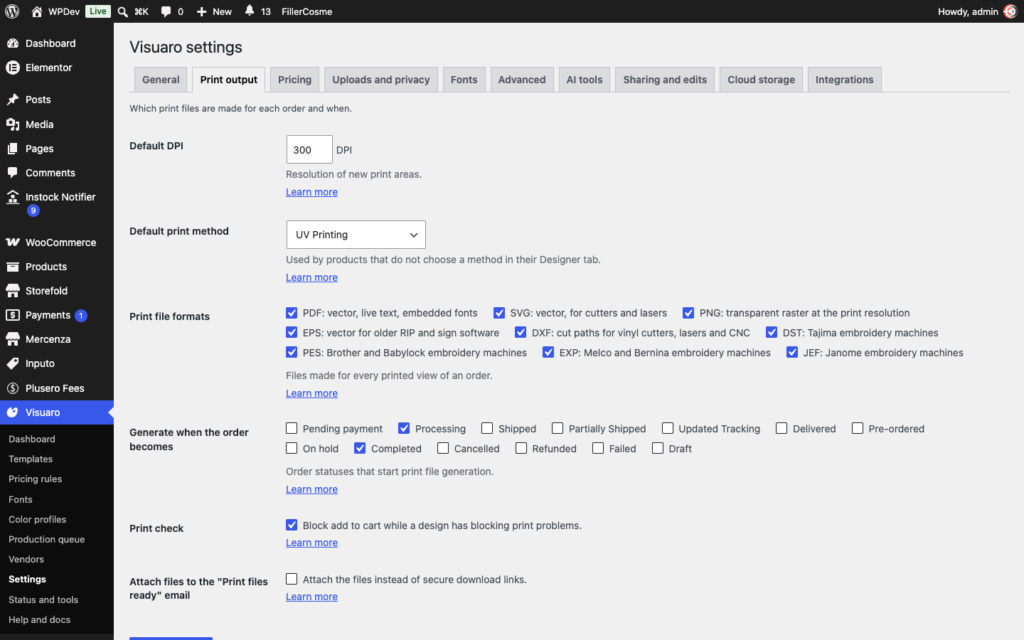Check the Delivered order status

point(781,428)
